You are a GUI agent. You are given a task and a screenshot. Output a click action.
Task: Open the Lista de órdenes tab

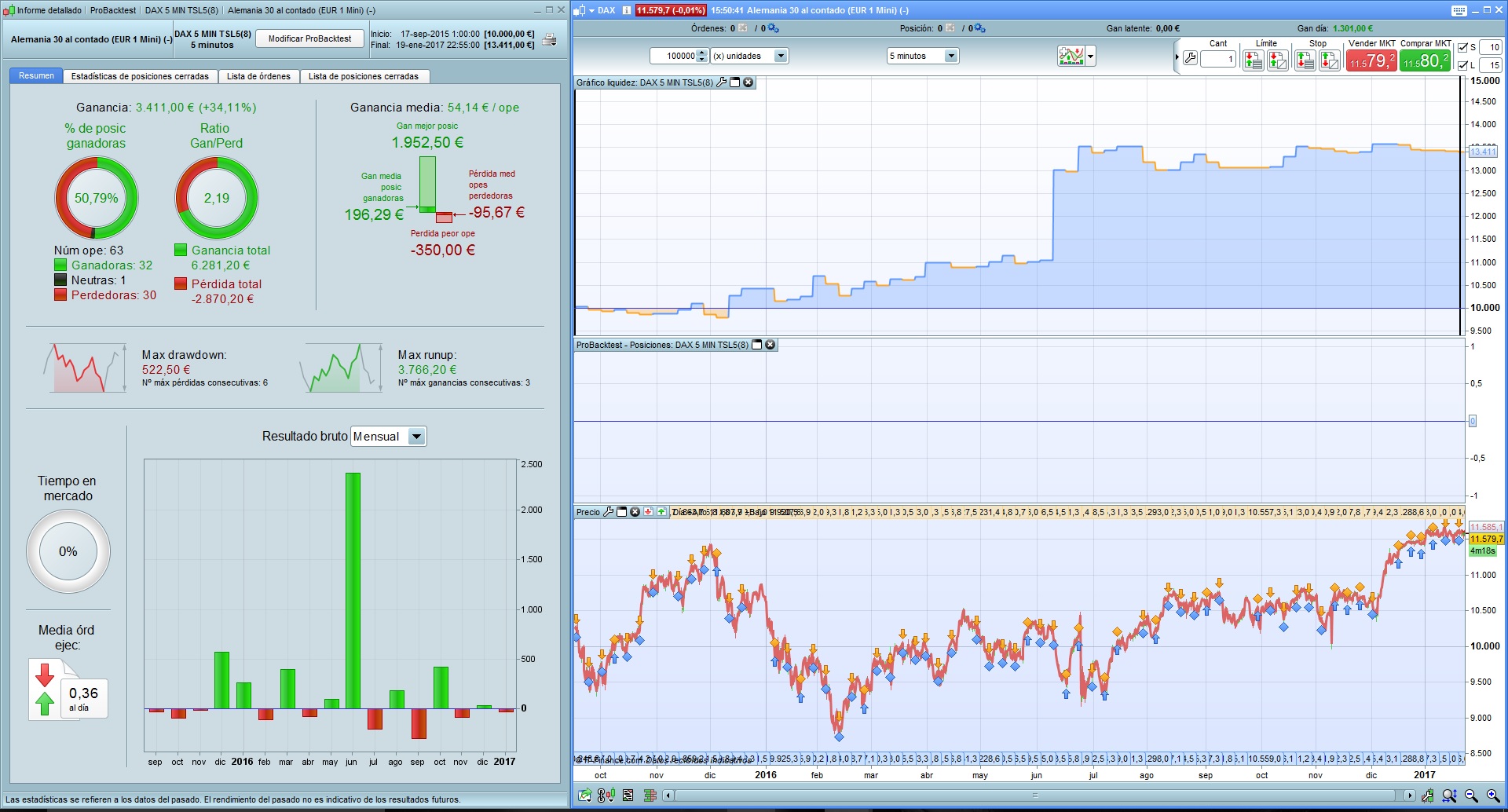258,76
